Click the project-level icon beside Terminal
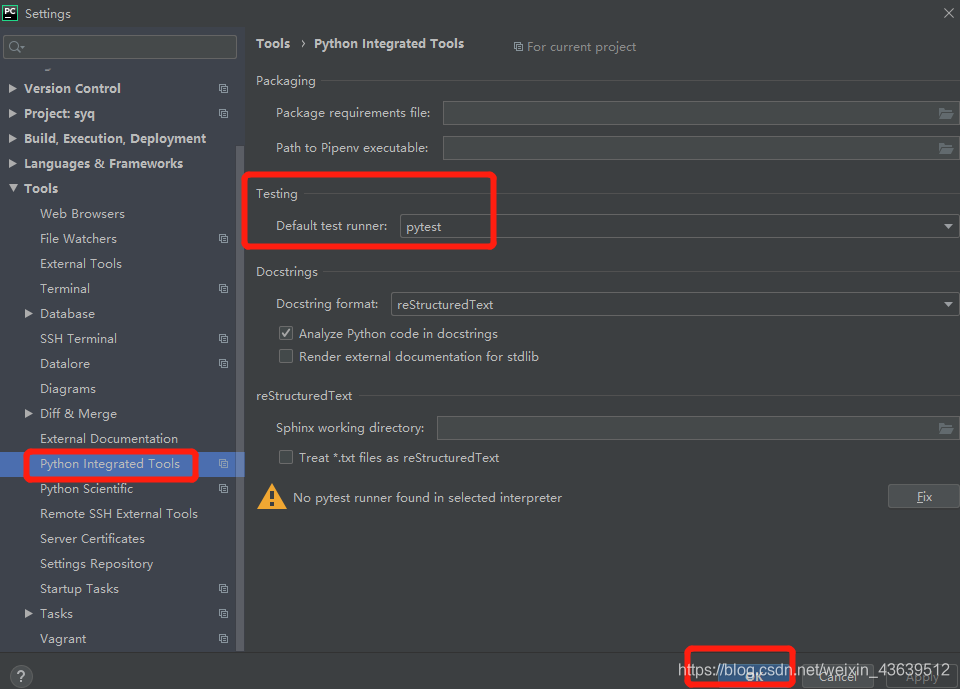The width and height of the screenshot is (960, 689). point(223,288)
